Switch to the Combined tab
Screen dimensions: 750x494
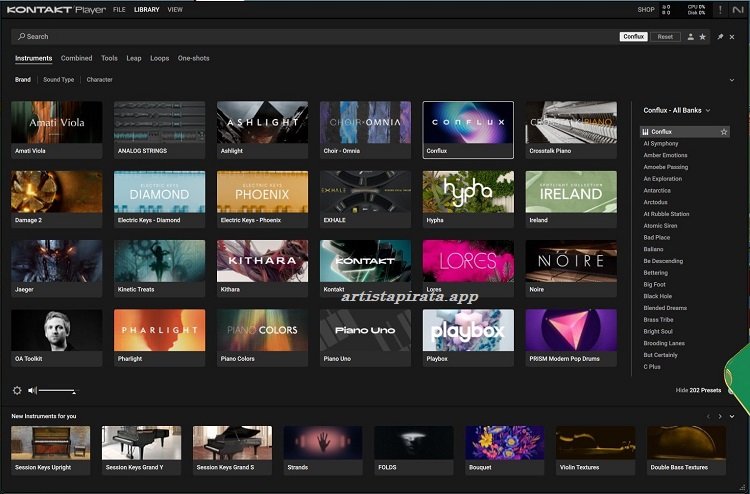pos(77,58)
